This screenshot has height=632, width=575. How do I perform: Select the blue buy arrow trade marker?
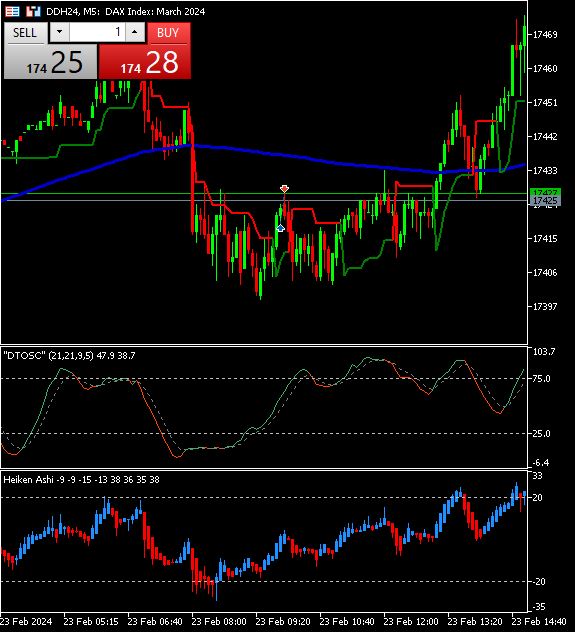(280, 228)
